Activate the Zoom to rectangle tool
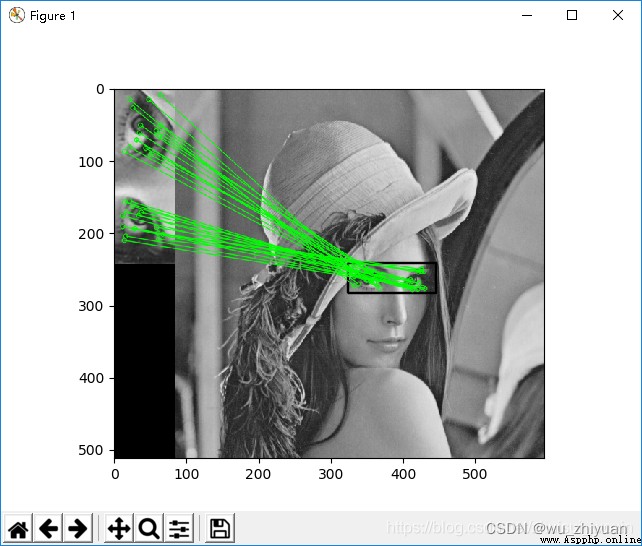The width and height of the screenshot is (642, 546). (149, 528)
